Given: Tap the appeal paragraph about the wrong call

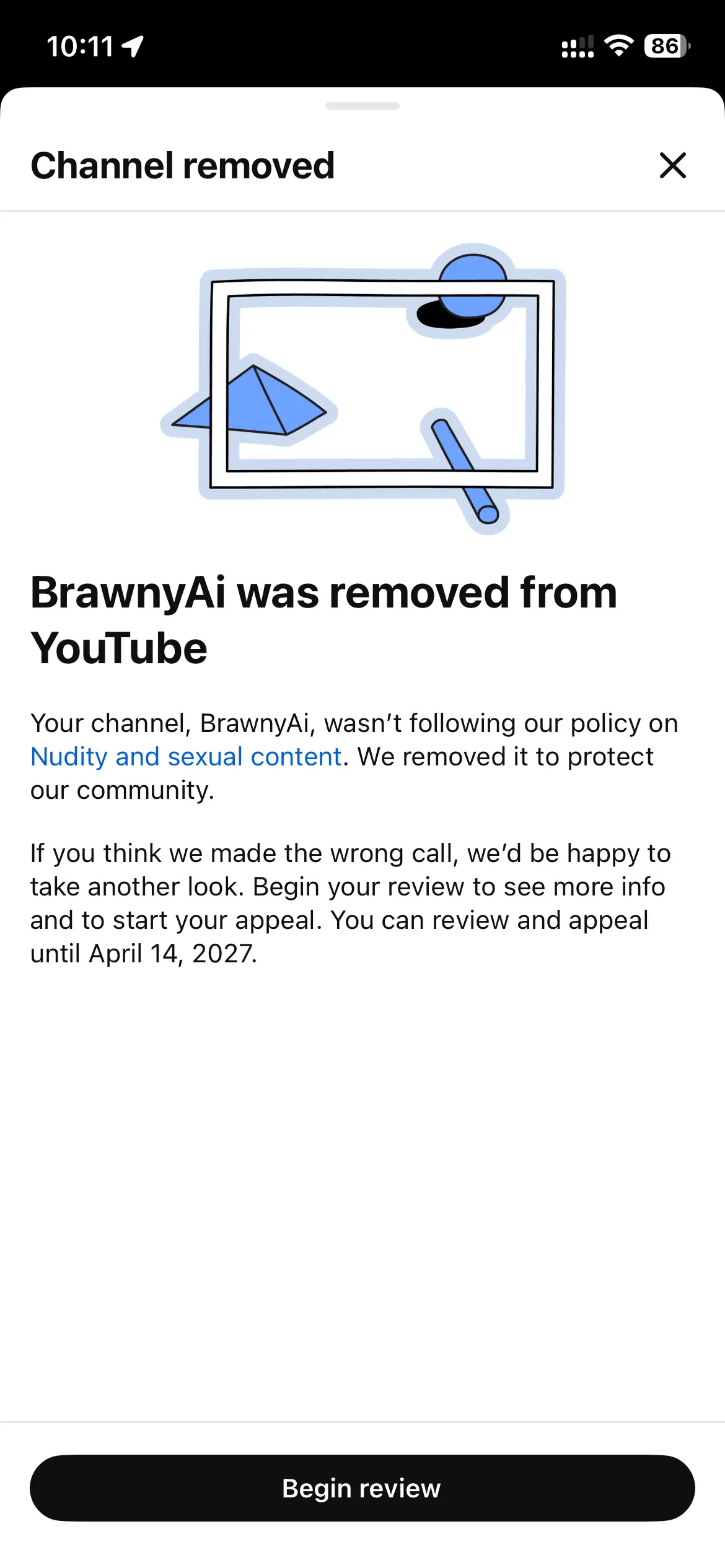Looking at the screenshot, I should 351,904.
